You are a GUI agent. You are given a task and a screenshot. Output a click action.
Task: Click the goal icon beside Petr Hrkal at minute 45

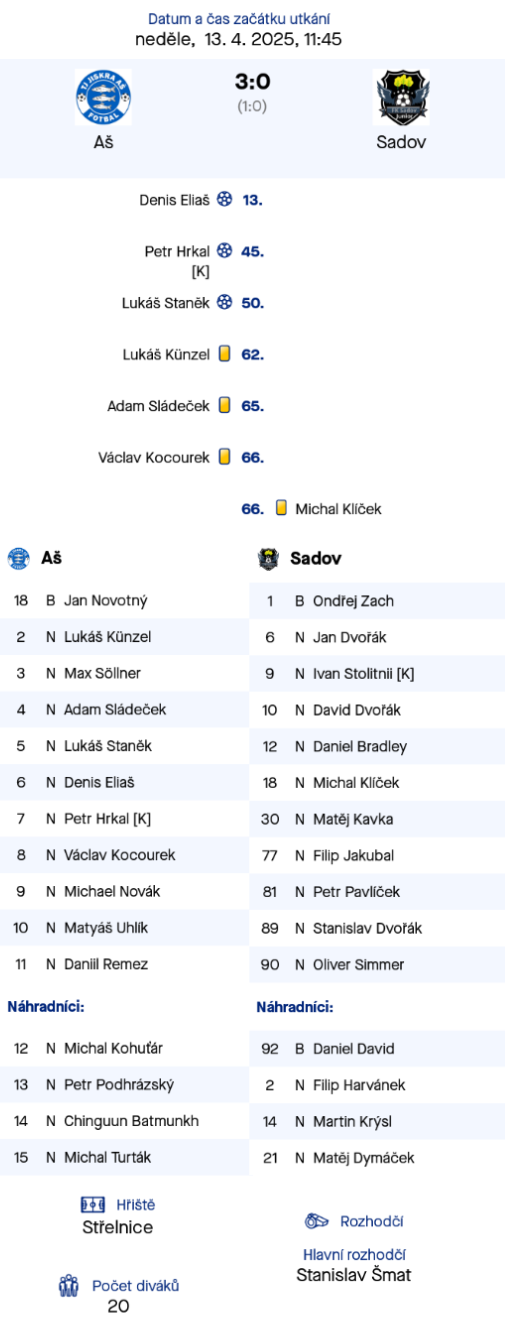(225, 251)
